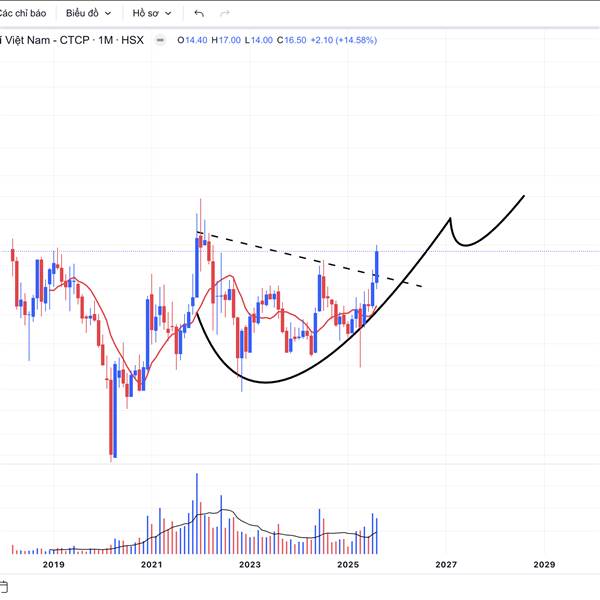
Task: Click the change value +2.10 (+14.58%)
Action: click(x=344, y=40)
